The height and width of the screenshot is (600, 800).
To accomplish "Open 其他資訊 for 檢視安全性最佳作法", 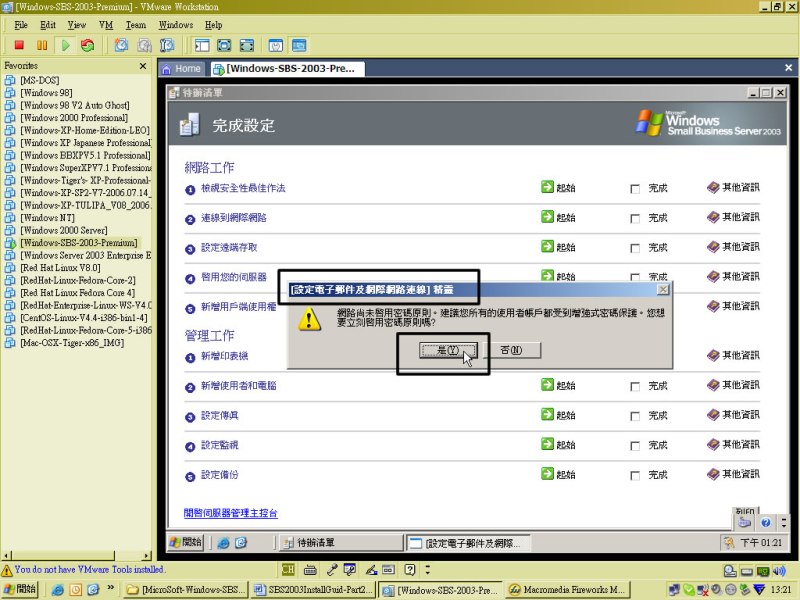I will 733,188.
